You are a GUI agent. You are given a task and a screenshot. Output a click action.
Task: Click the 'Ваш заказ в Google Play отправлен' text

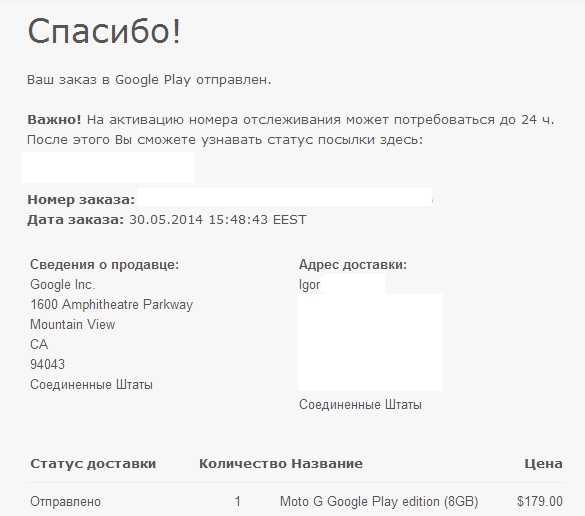[149, 80]
